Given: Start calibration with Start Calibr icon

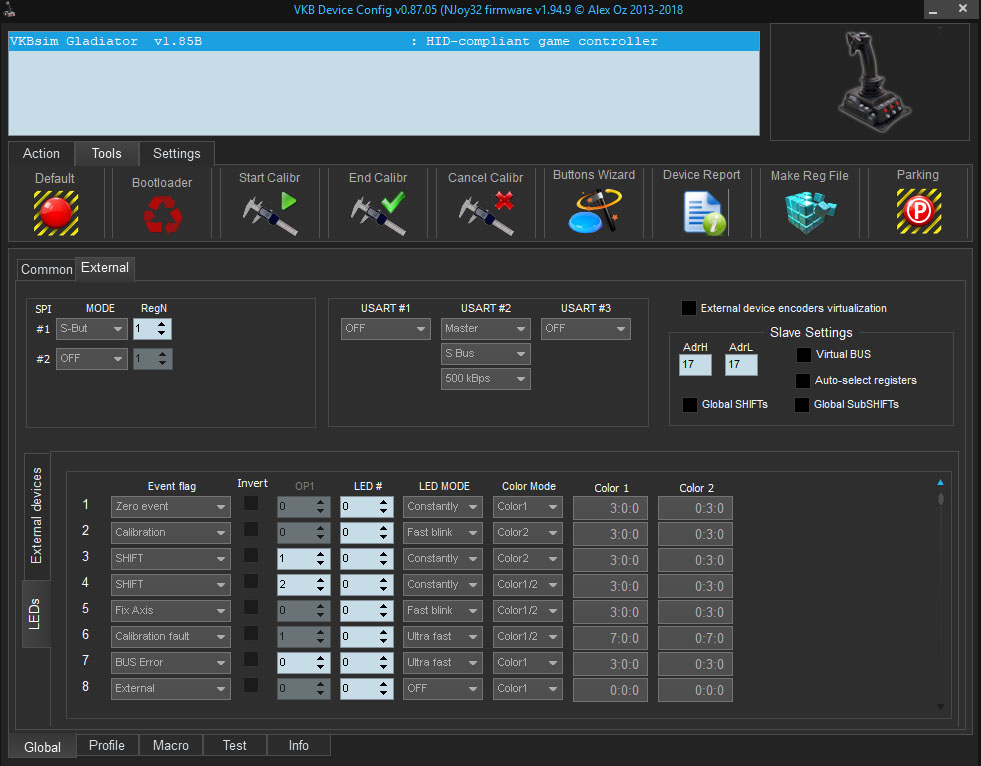Looking at the screenshot, I should (x=270, y=213).
